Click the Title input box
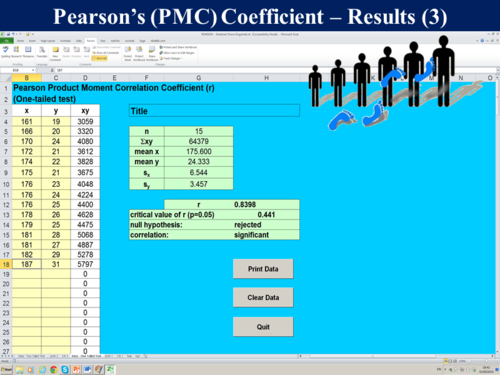Viewport: 500px width, 375px height. click(x=214, y=111)
